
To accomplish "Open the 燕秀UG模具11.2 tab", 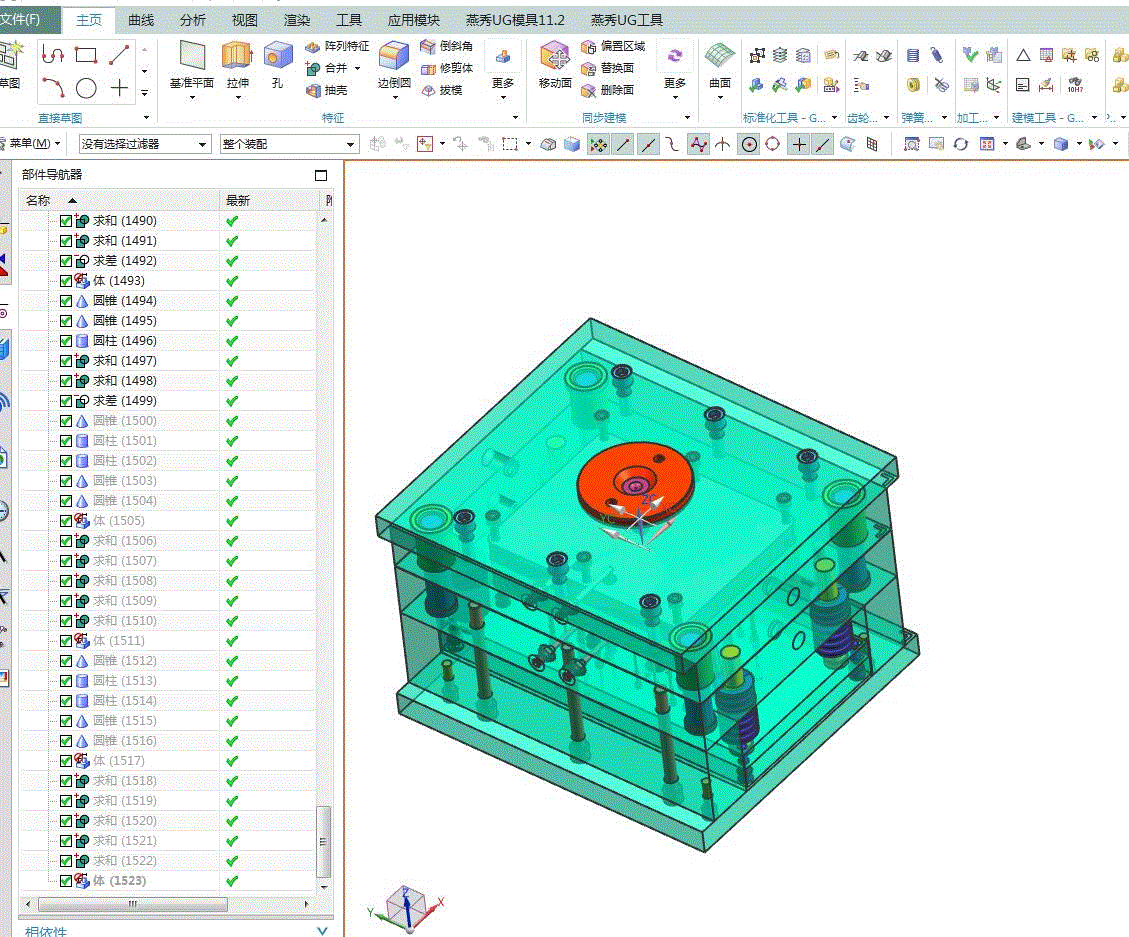I will coord(515,20).
